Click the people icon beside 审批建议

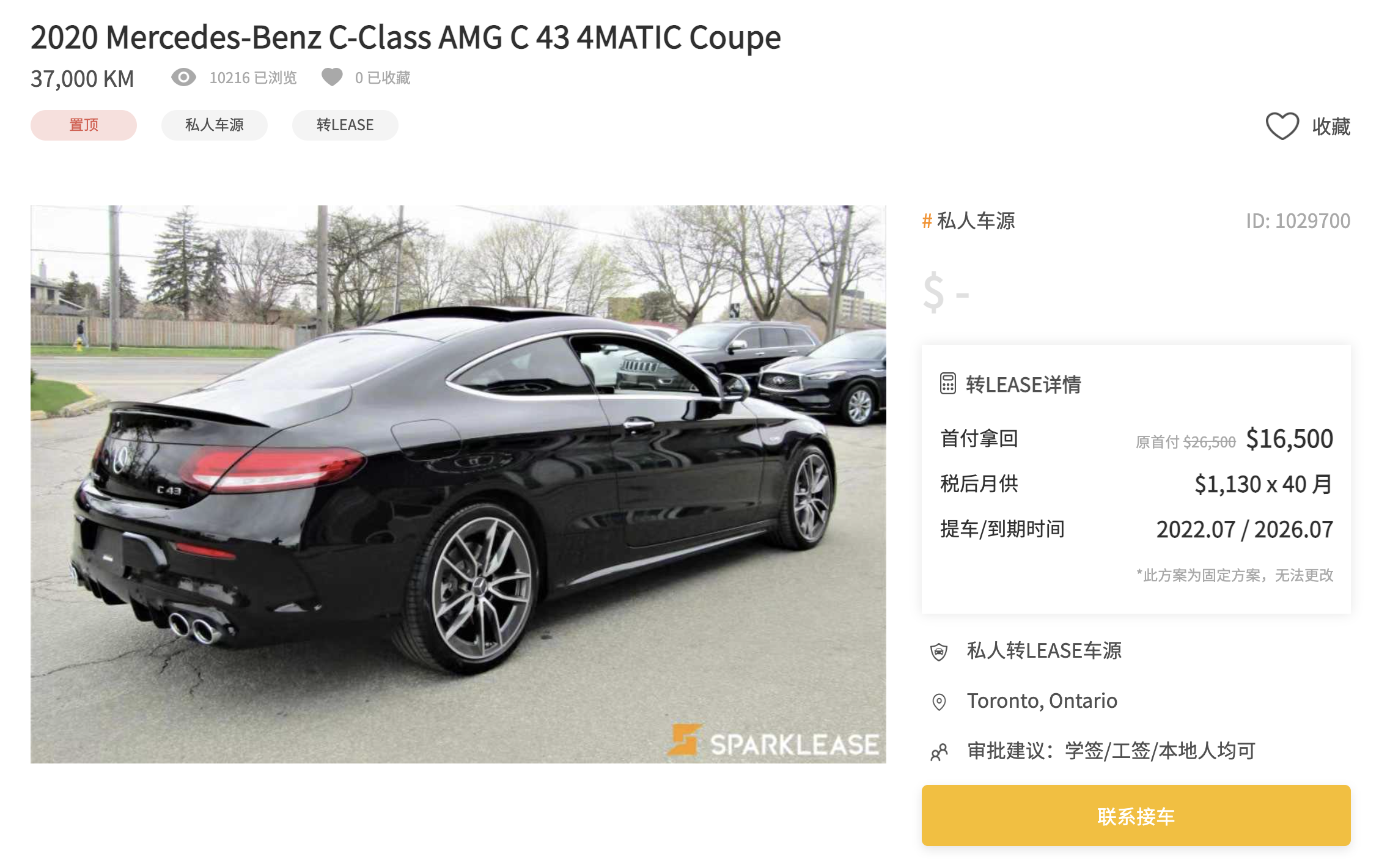click(939, 752)
